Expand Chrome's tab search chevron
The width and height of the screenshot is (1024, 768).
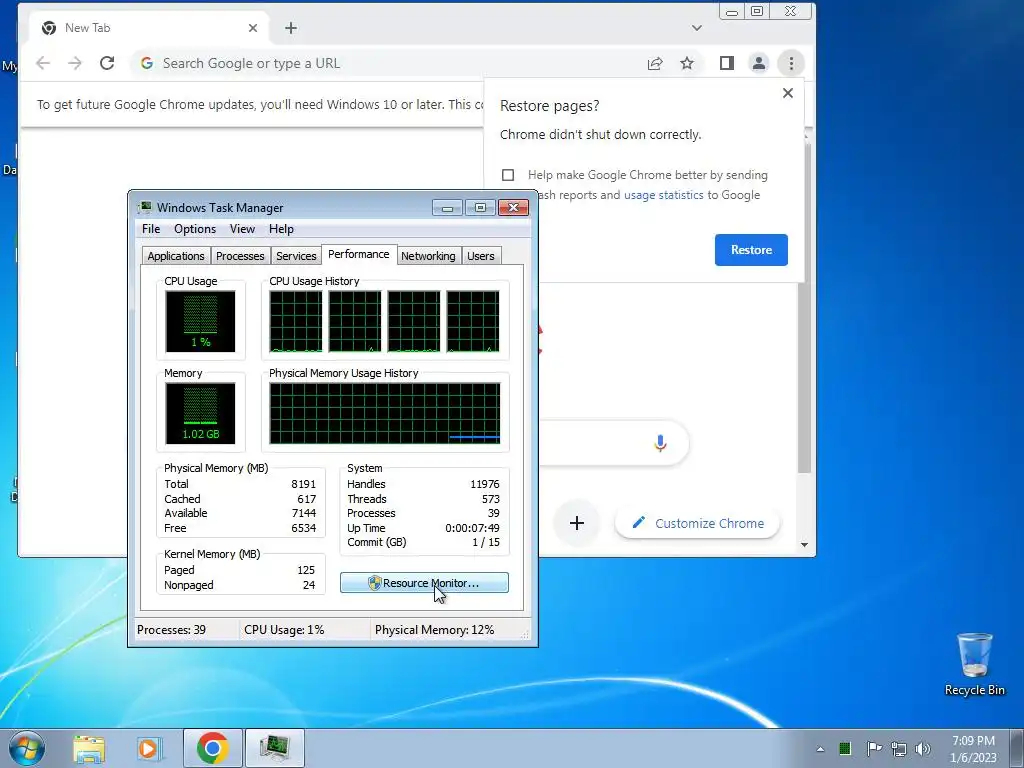point(697,28)
